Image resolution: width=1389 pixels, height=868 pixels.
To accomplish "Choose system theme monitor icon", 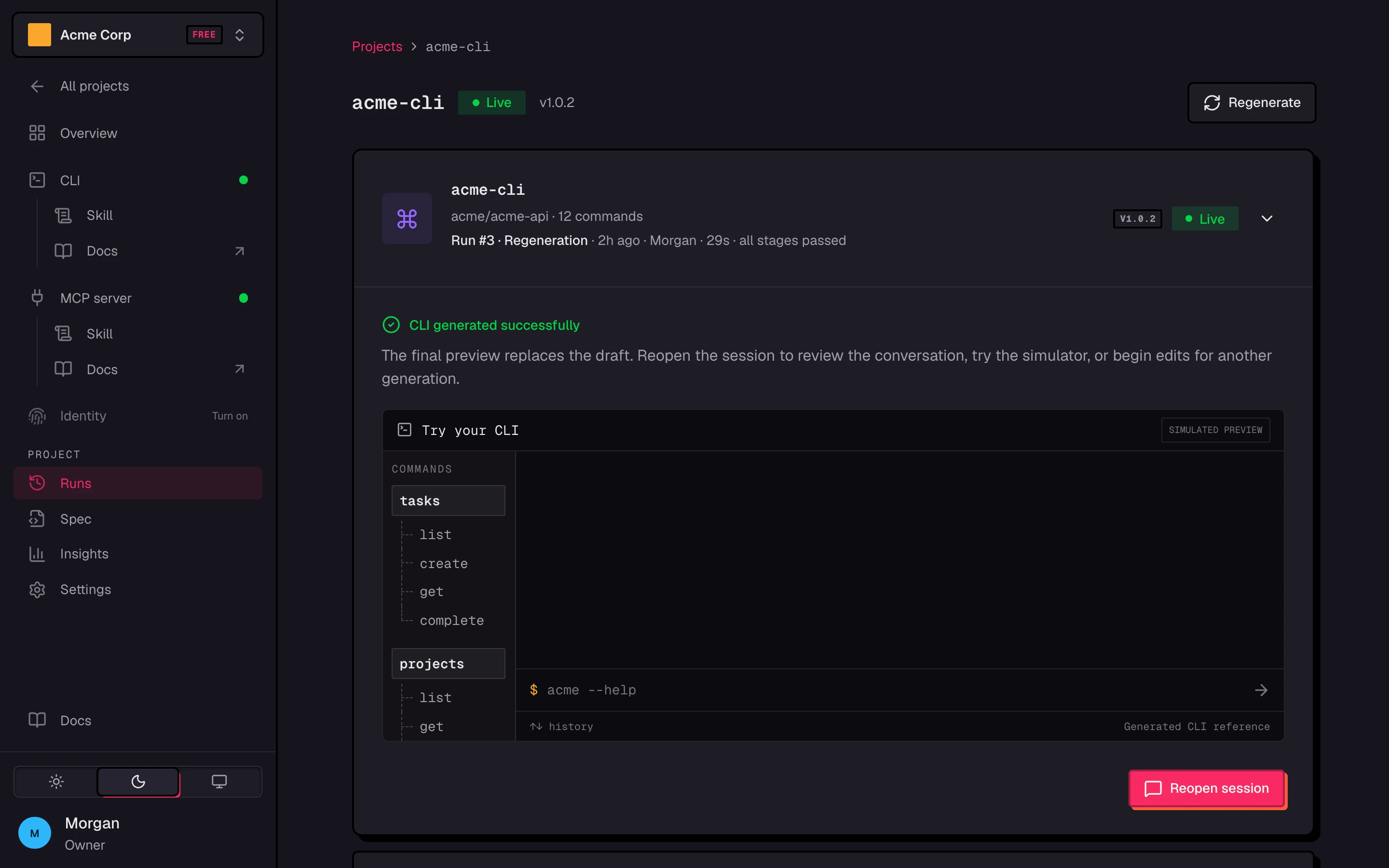I will tap(219, 781).
